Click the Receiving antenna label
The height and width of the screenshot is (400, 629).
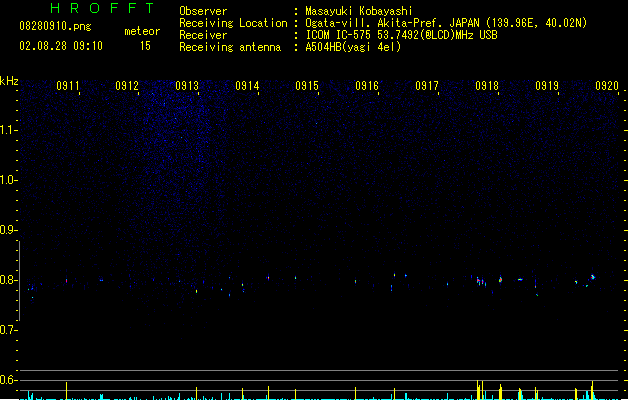pyautogui.click(x=230, y=47)
